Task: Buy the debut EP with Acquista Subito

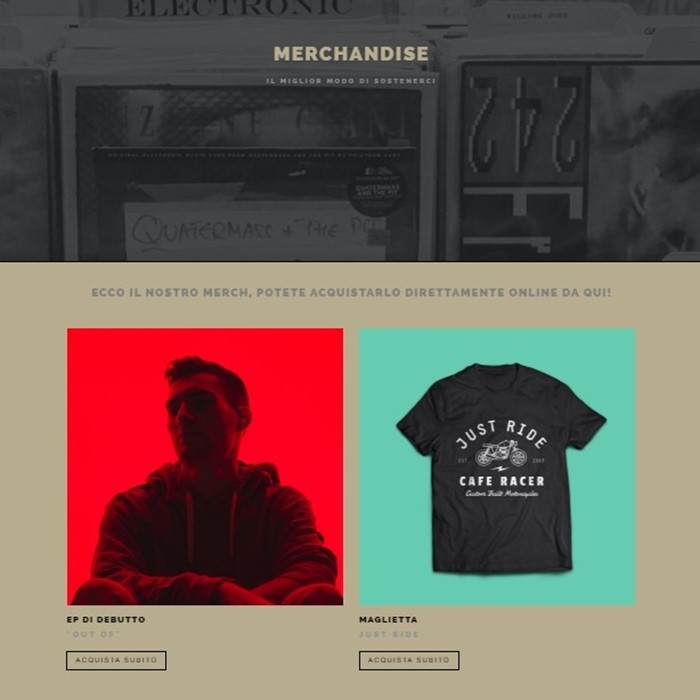Action: tap(116, 660)
